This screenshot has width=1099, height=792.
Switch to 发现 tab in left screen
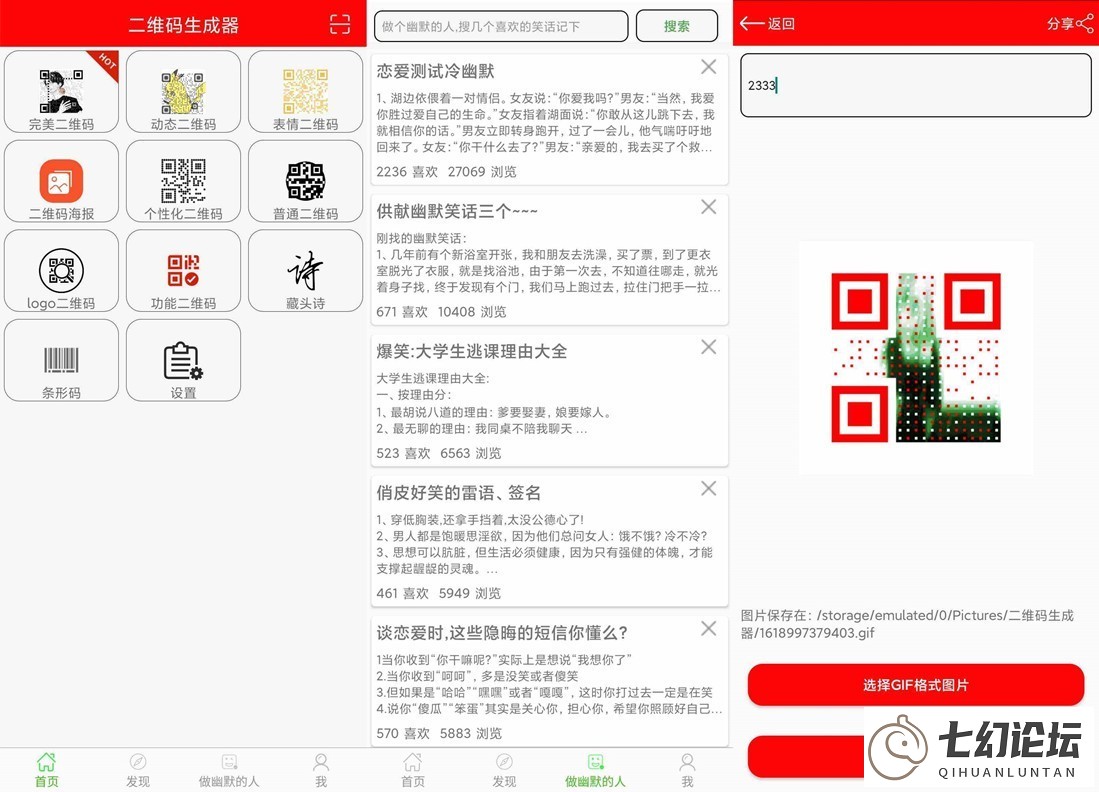pyautogui.click(x=138, y=770)
